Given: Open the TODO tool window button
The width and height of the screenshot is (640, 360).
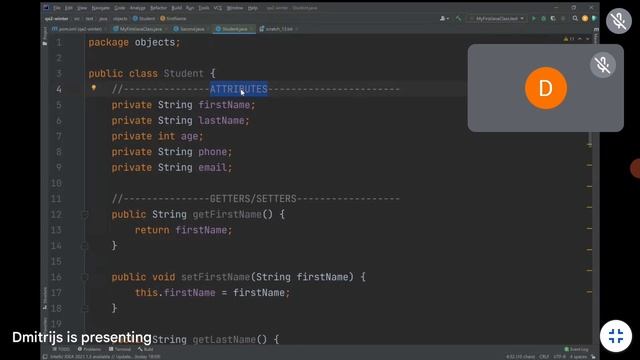Looking at the screenshot, I should click(61, 349).
